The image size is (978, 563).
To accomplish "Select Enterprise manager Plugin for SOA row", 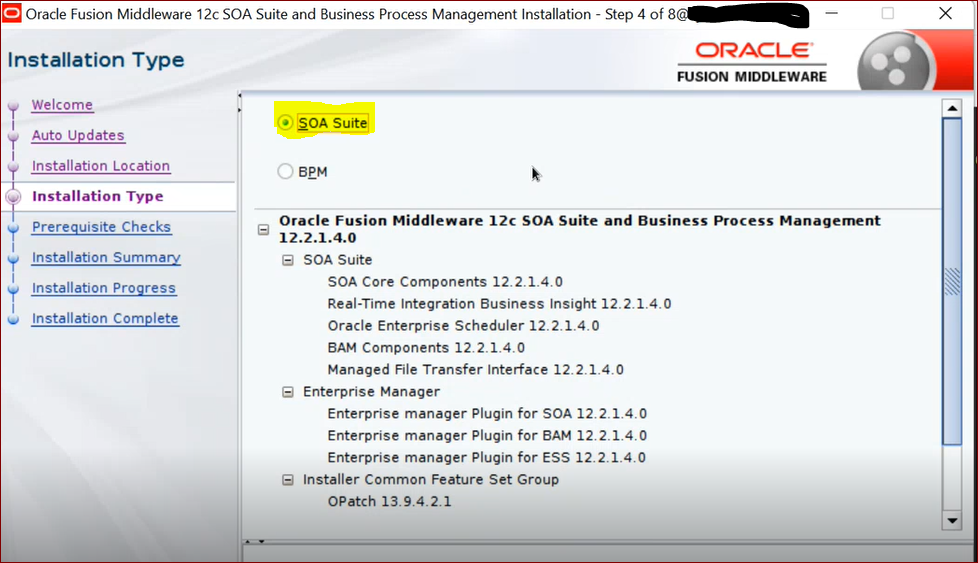I will coord(487,413).
